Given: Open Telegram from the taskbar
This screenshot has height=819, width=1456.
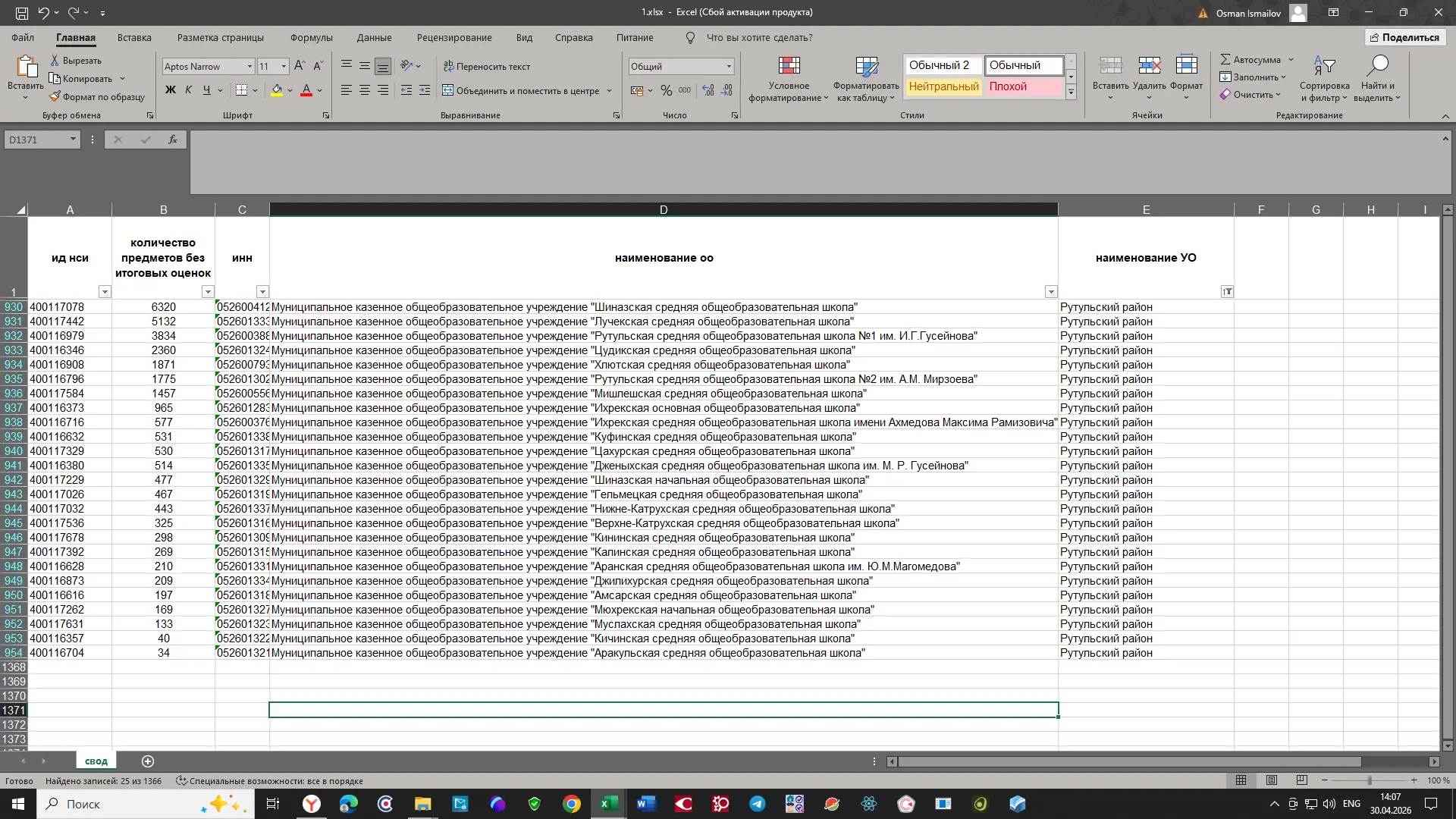Looking at the screenshot, I should [758, 804].
